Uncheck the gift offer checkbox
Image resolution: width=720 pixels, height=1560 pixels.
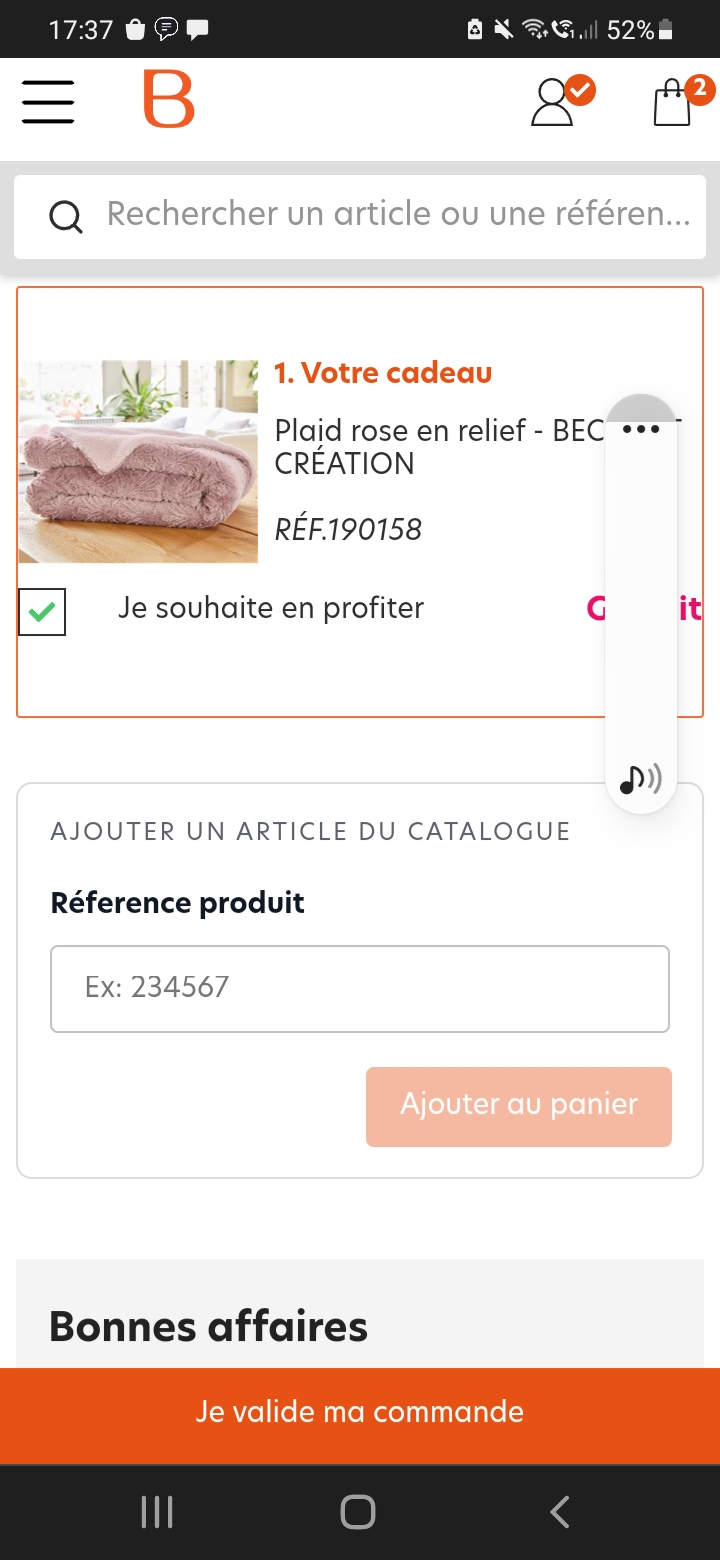click(42, 612)
